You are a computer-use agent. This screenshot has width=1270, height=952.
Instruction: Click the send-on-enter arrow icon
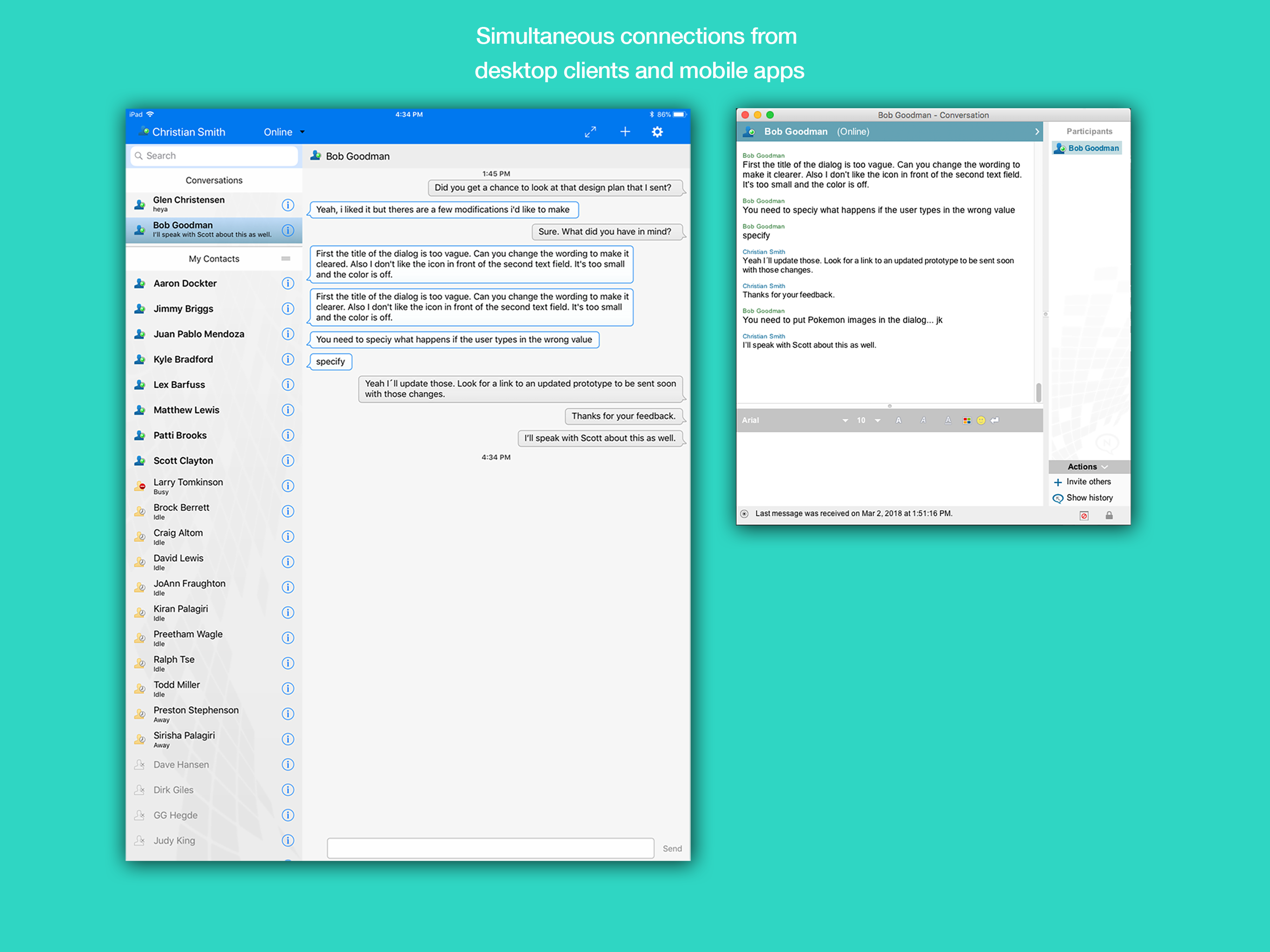[995, 420]
